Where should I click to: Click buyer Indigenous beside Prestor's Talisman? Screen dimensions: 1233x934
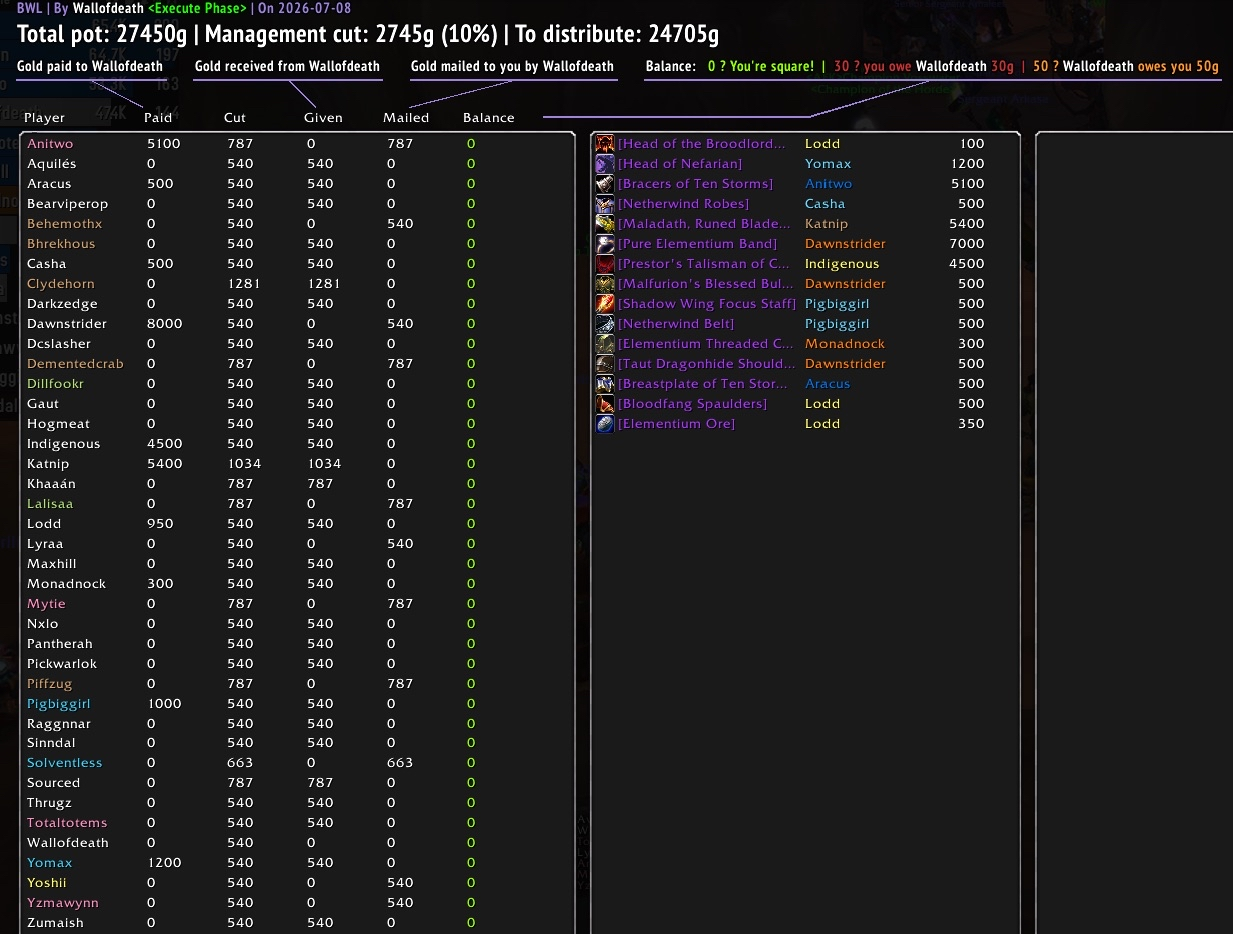coord(842,264)
